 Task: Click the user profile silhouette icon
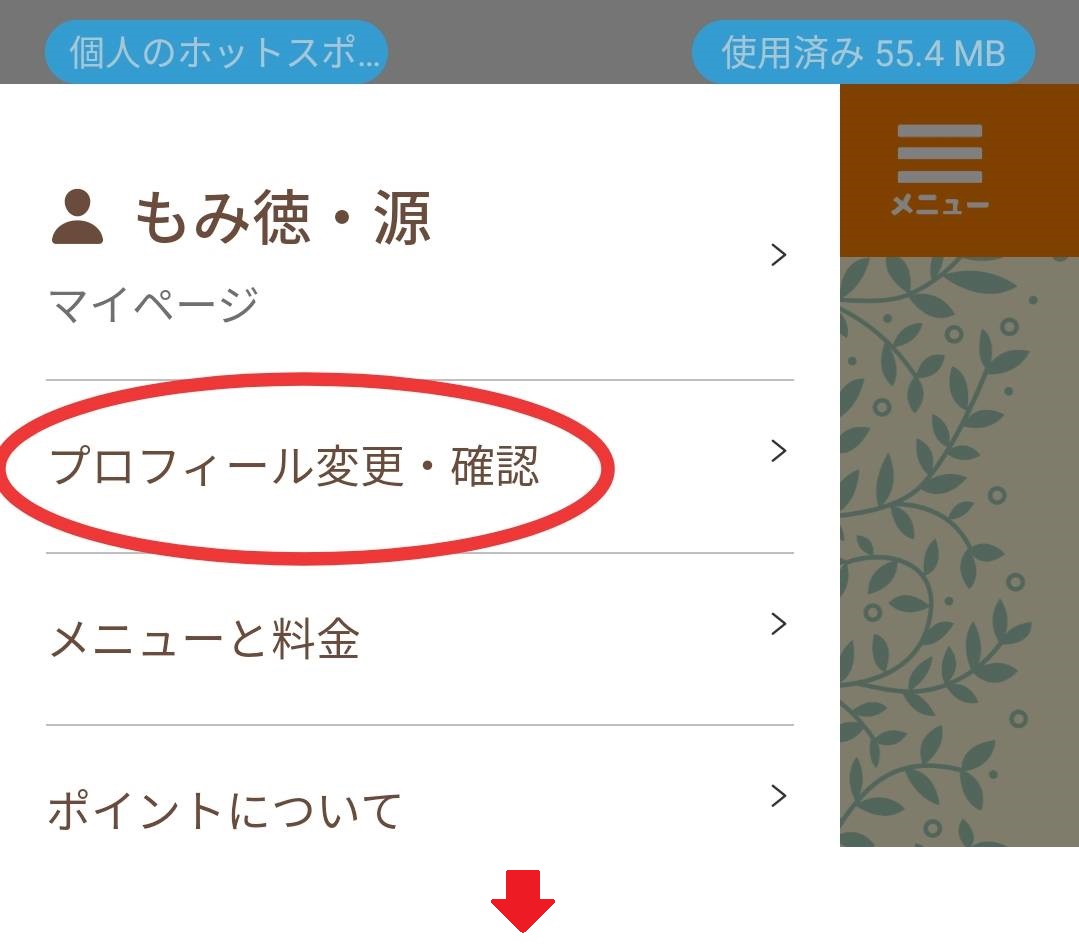pos(77,217)
